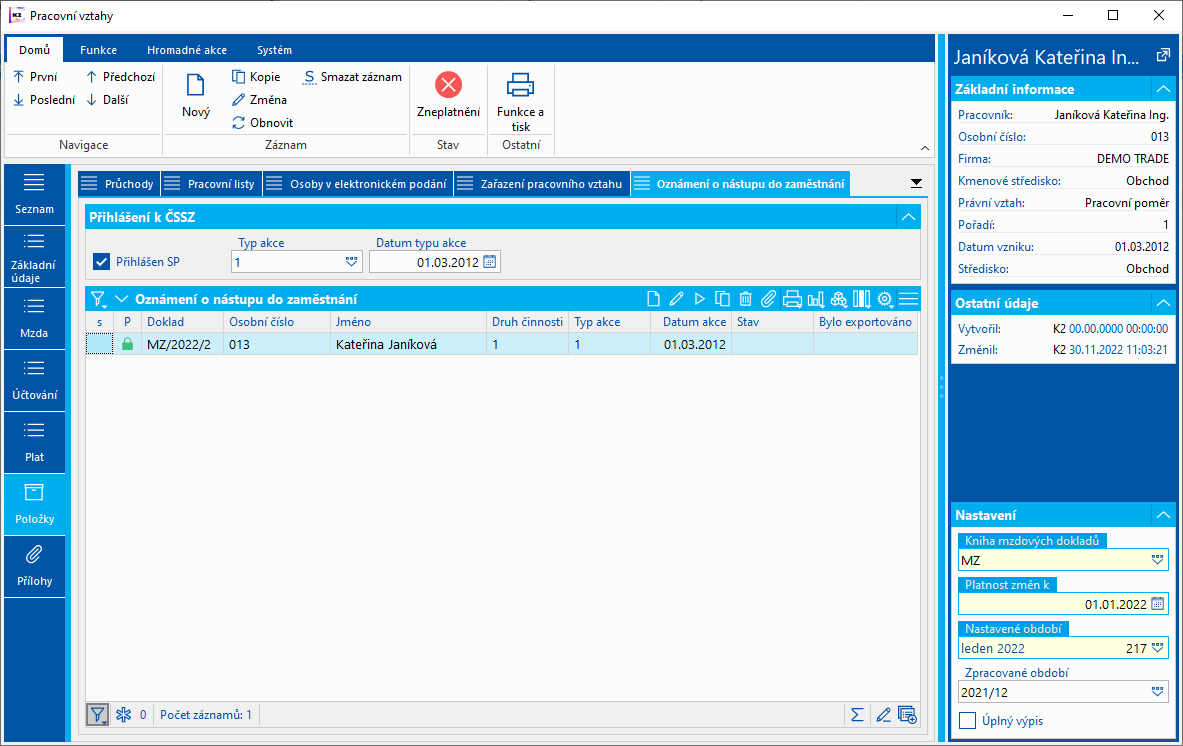Click the Kopie button in ribbon

click(256, 77)
